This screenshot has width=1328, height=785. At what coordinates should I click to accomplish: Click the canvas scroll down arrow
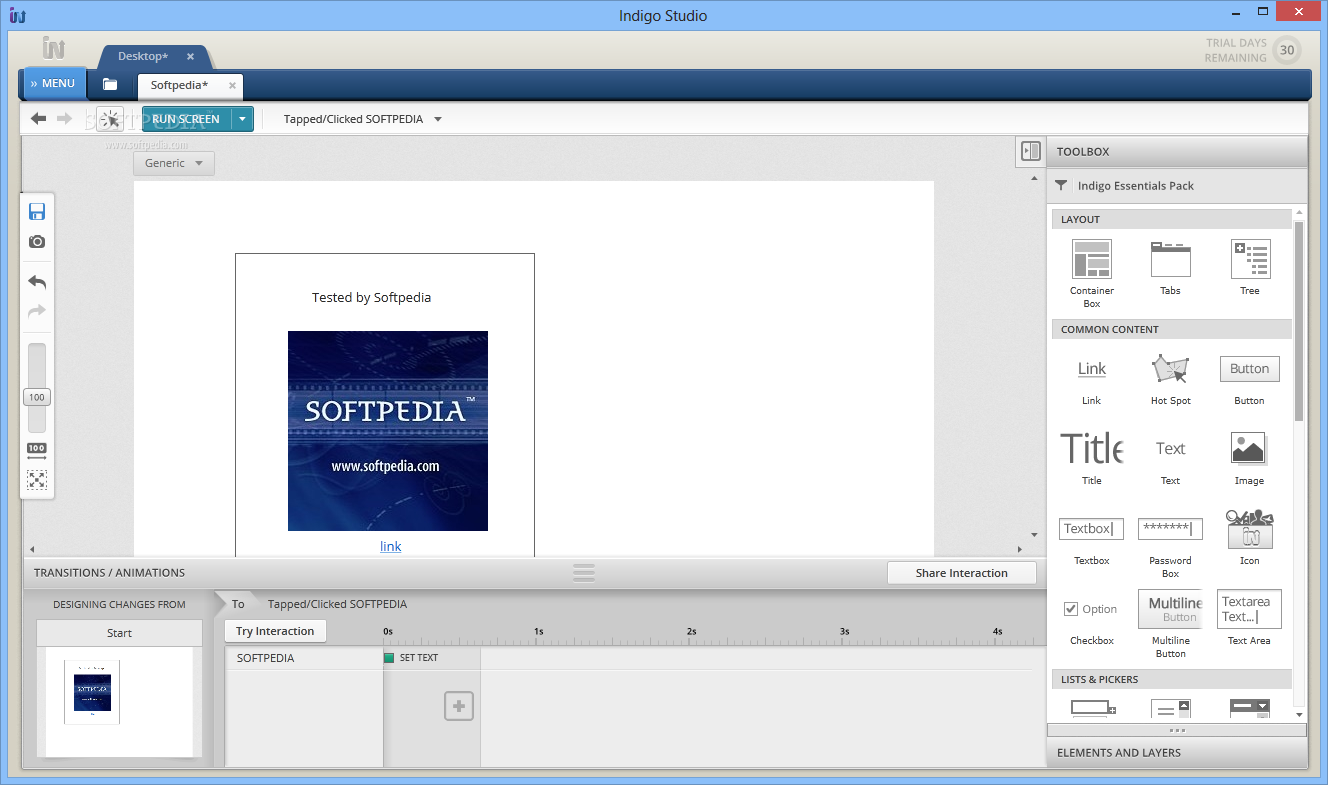(1034, 535)
